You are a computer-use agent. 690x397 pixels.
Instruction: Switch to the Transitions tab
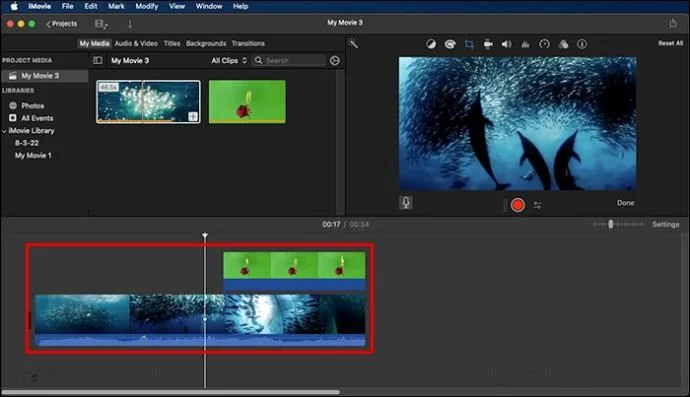(248, 43)
